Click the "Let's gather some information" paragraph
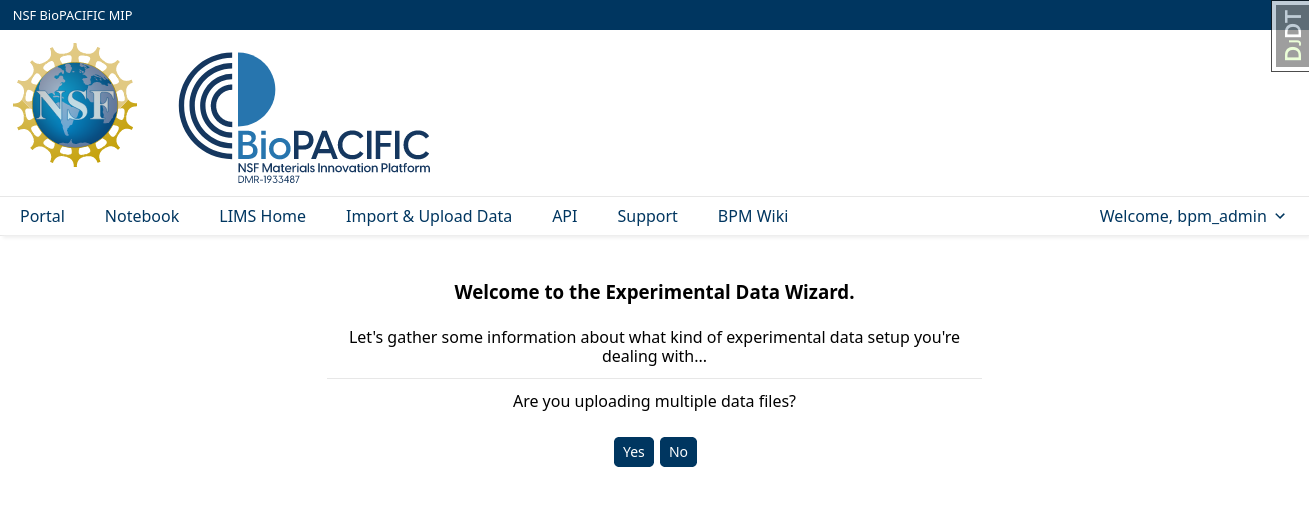The image size is (1309, 529). click(x=654, y=346)
